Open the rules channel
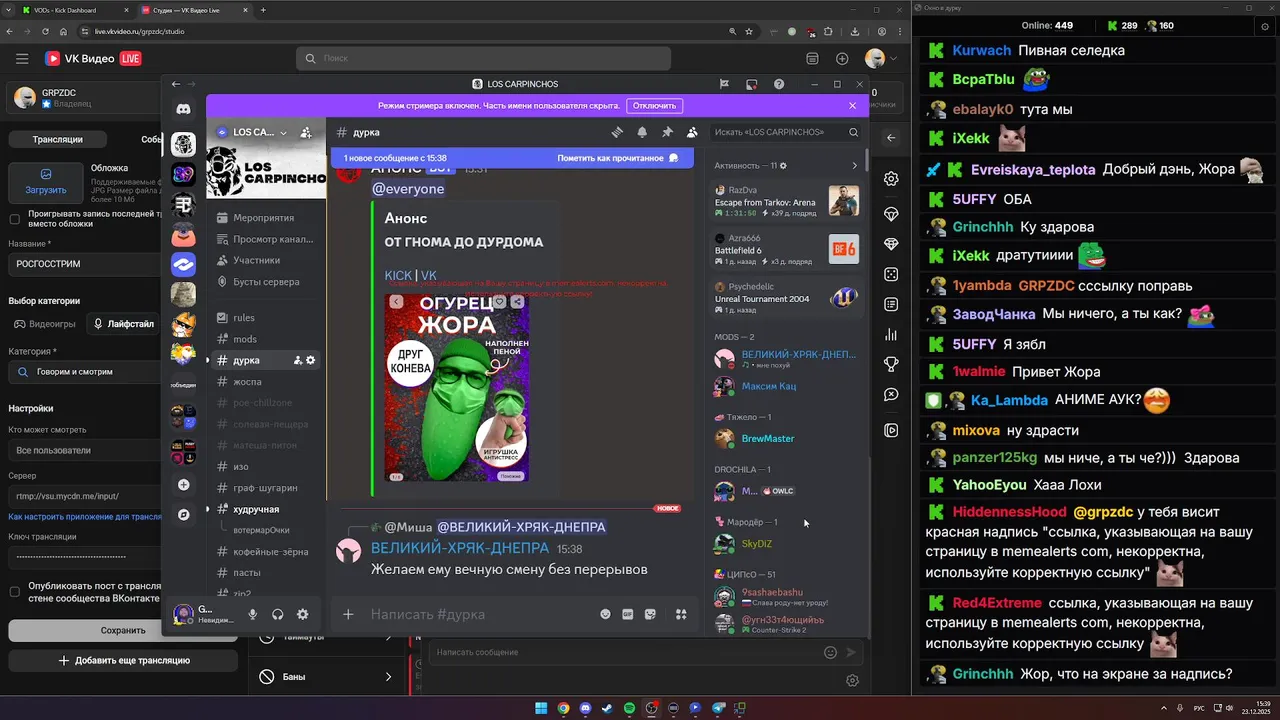Screen dimensions: 1280x720 244,317
